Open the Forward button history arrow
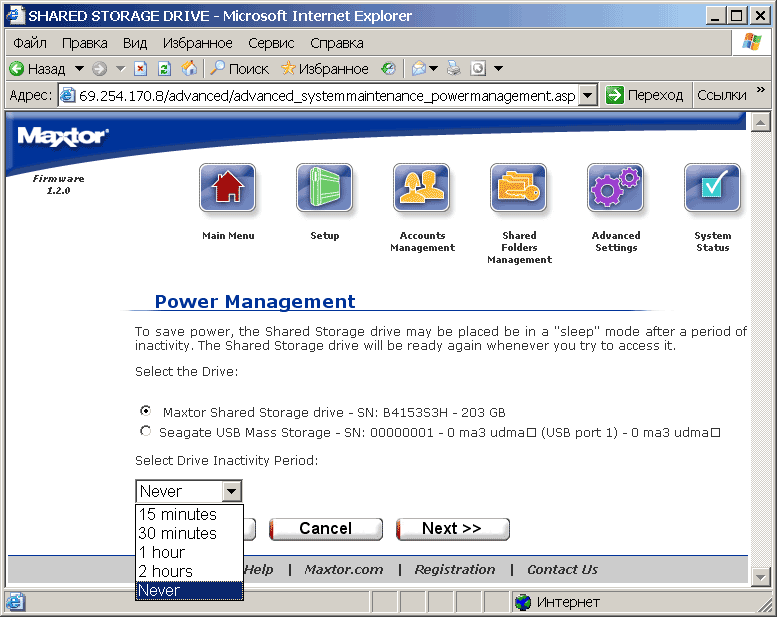 tap(120, 68)
